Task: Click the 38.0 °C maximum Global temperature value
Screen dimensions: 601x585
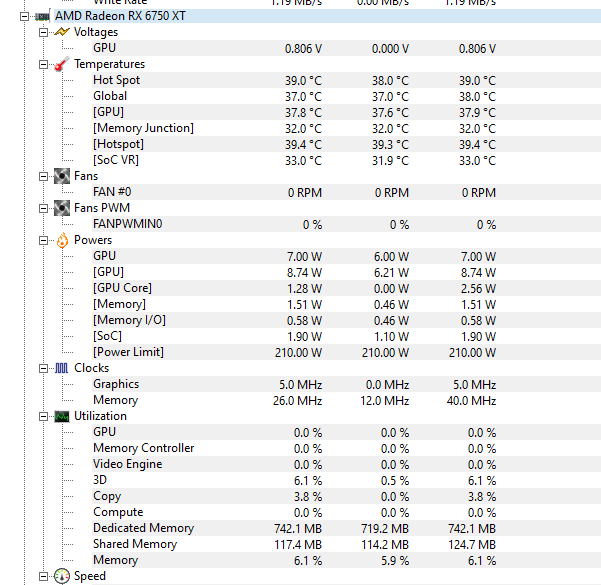Action: click(478, 97)
